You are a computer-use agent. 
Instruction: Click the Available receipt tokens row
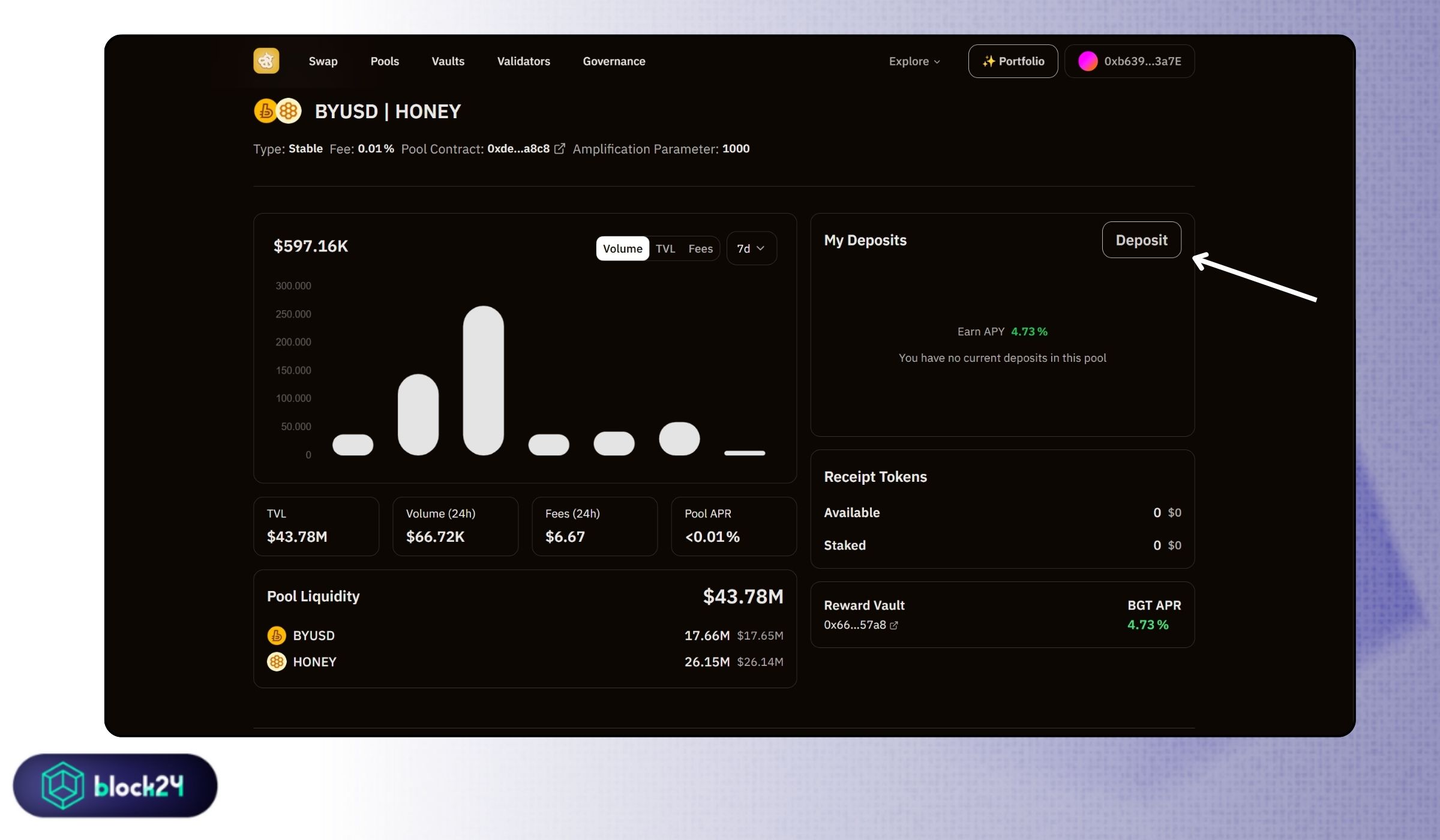pyautogui.click(x=1002, y=512)
